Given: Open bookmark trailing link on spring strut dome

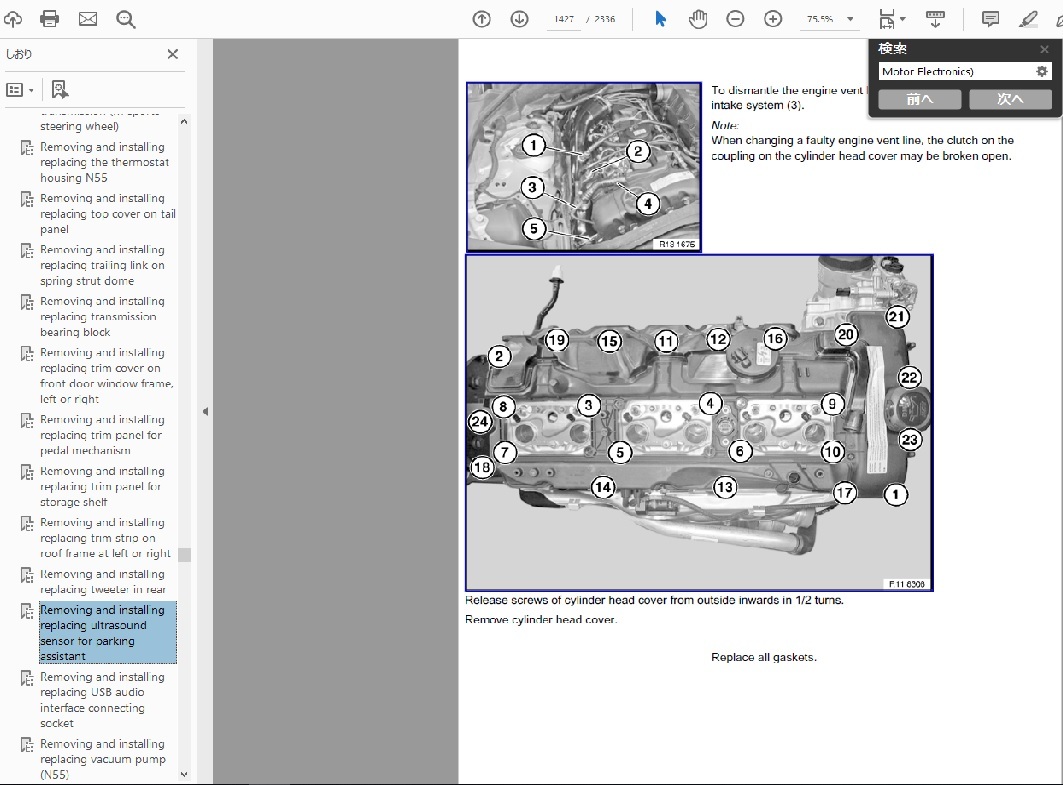Looking at the screenshot, I should pyautogui.click(x=102, y=265).
